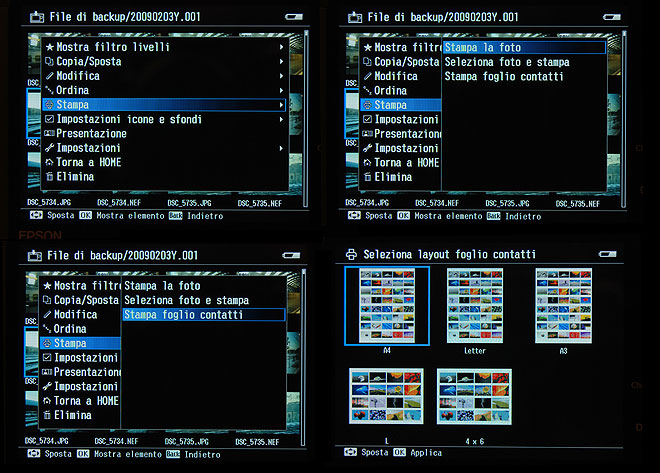Click Modifica pencil icon in top-left screen
660x473 pixels.
coord(50,76)
